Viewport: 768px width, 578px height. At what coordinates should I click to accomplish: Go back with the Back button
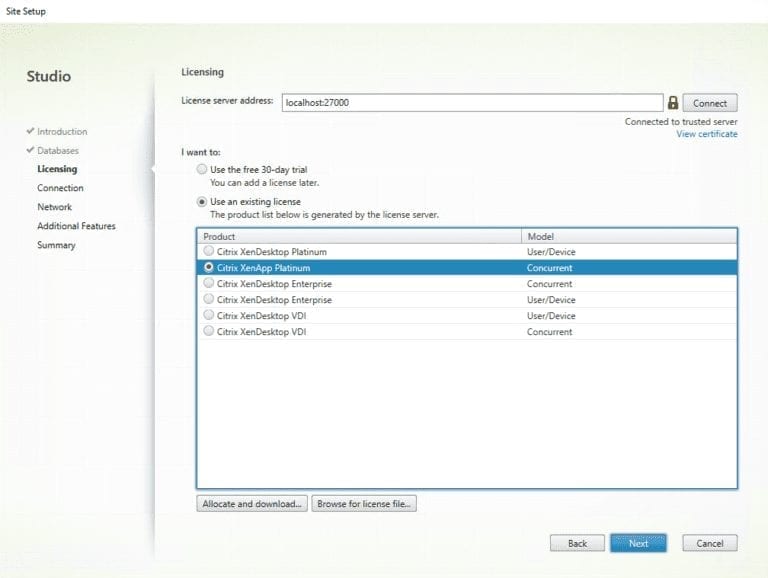(577, 543)
